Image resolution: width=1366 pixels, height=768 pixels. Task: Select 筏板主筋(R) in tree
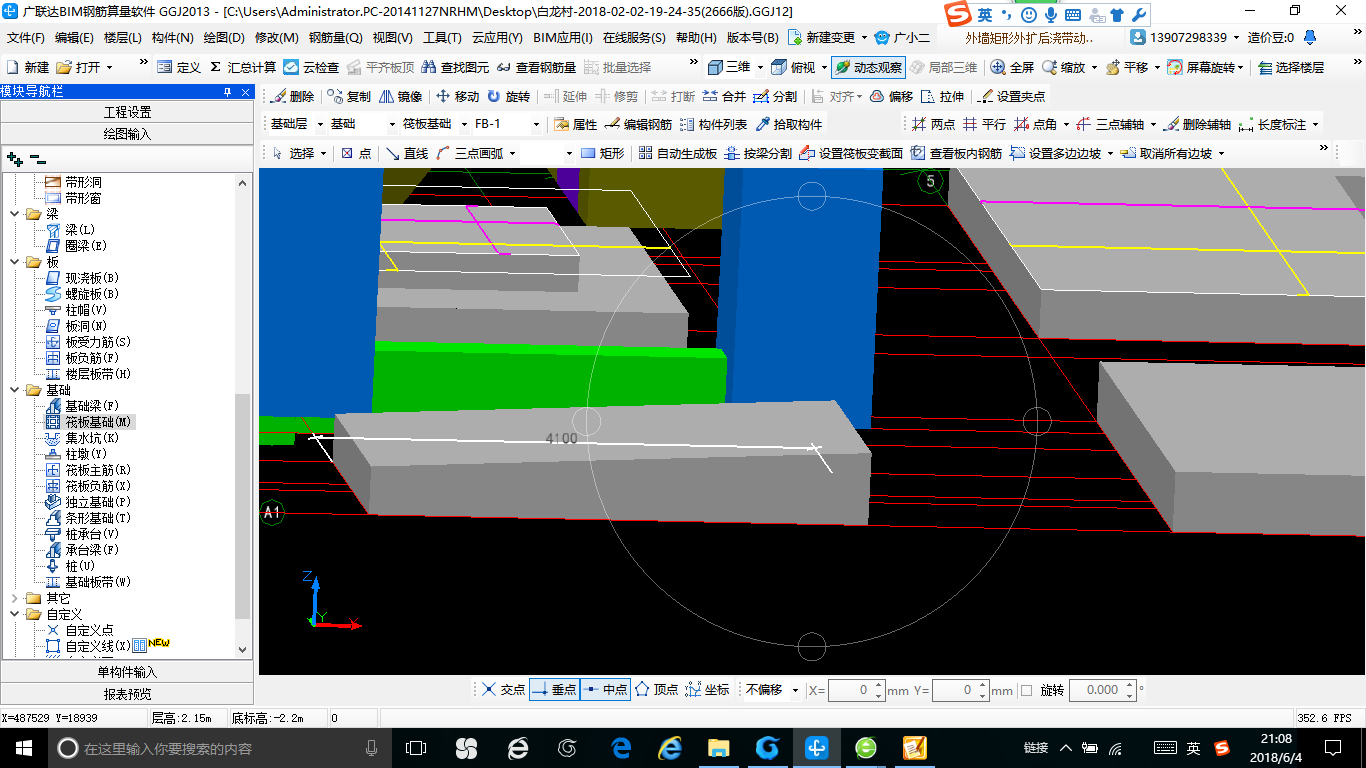pos(89,470)
